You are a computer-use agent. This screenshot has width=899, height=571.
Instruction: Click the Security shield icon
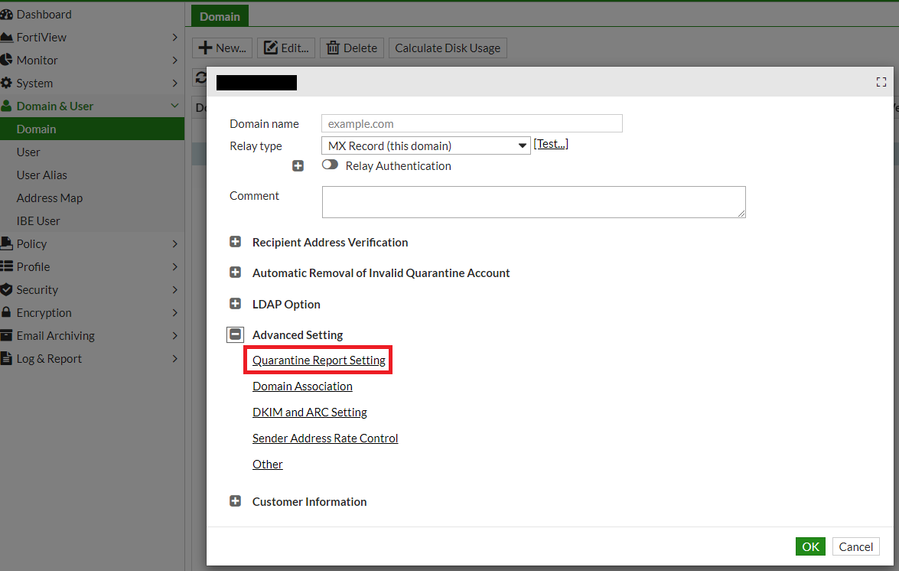pos(7,290)
